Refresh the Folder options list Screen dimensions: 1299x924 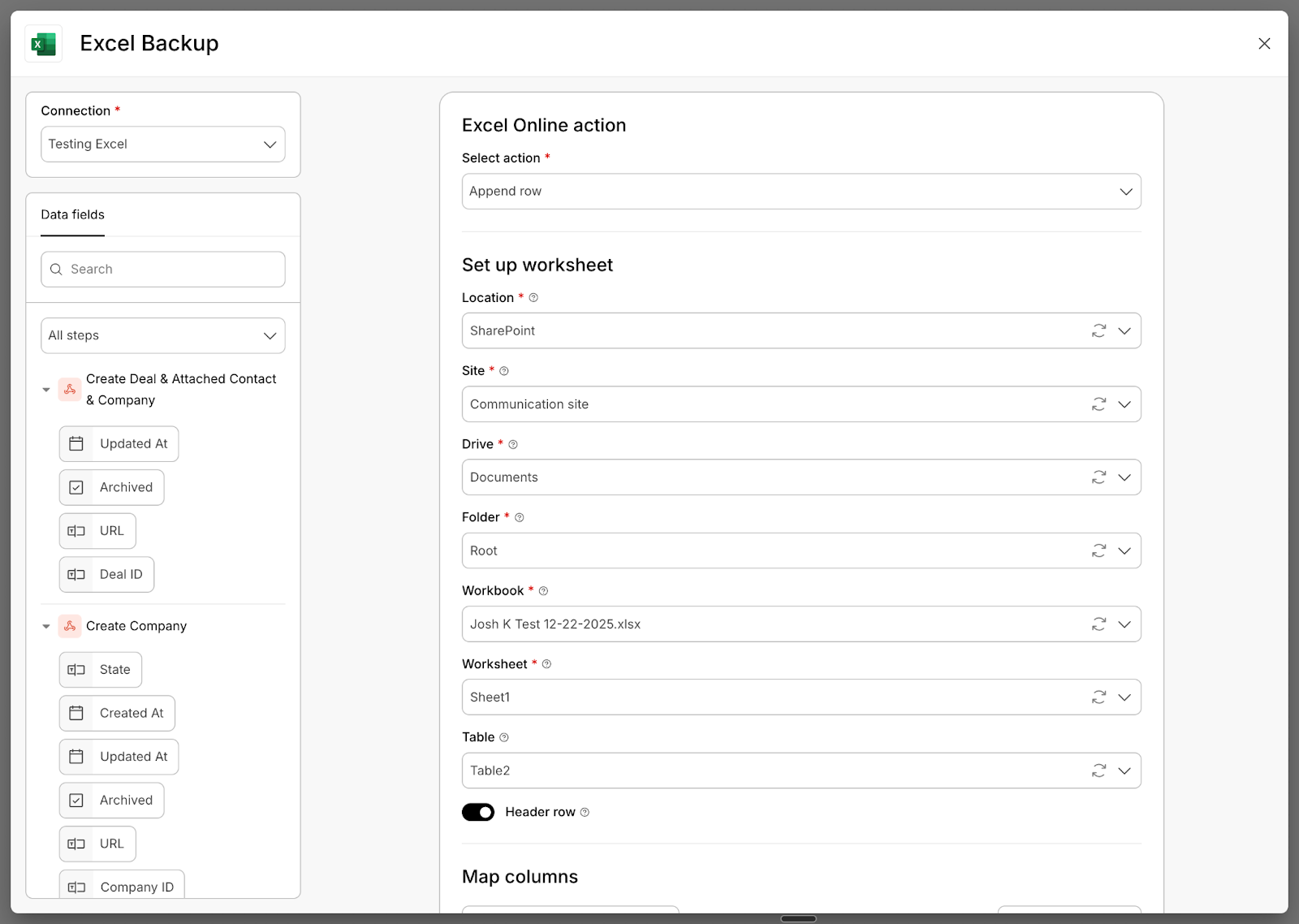pyautogui.click(x=1098, y=551)
